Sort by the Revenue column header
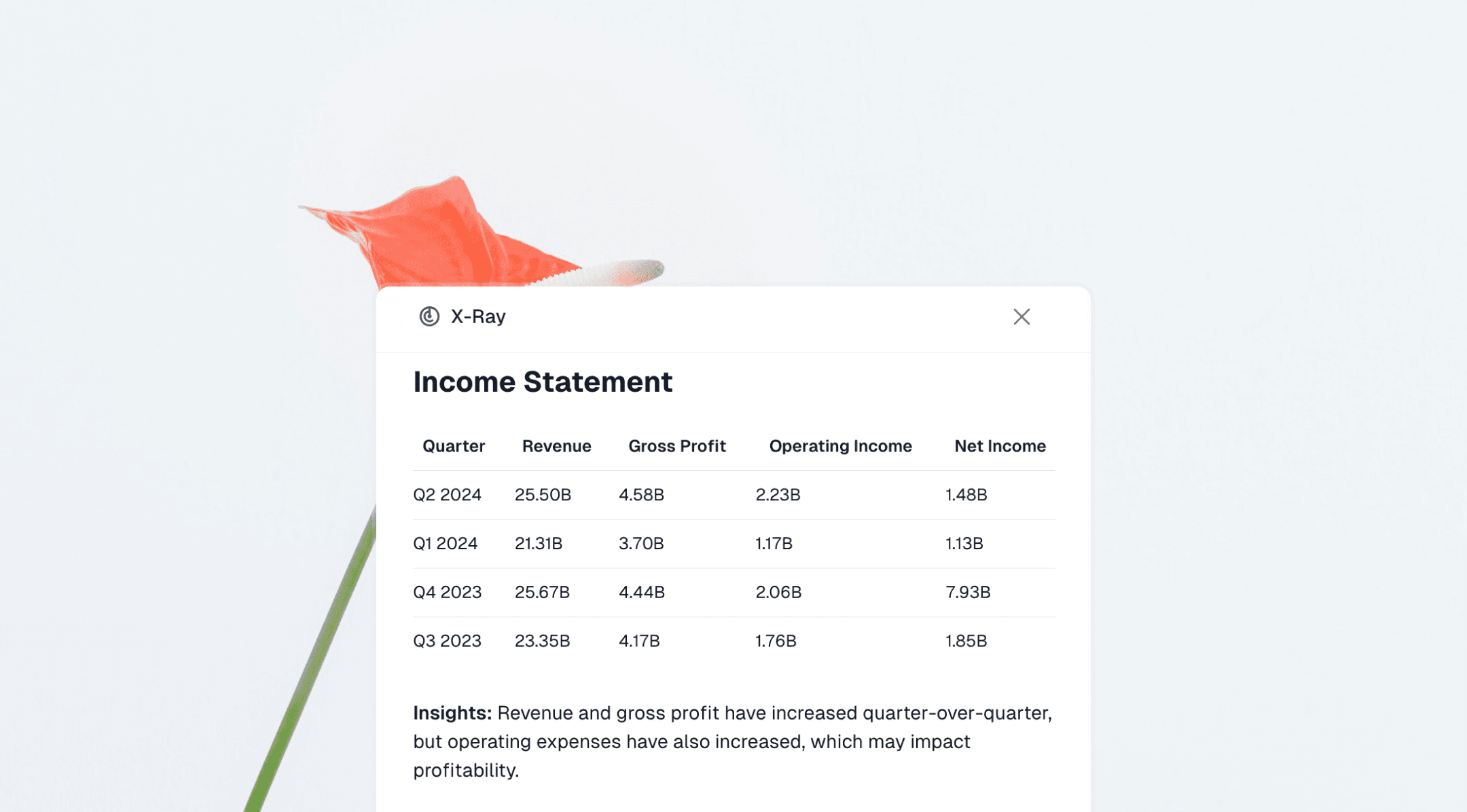Viewport: 1467px width, 812px height. pyautogui.click(x=556, y=446)
